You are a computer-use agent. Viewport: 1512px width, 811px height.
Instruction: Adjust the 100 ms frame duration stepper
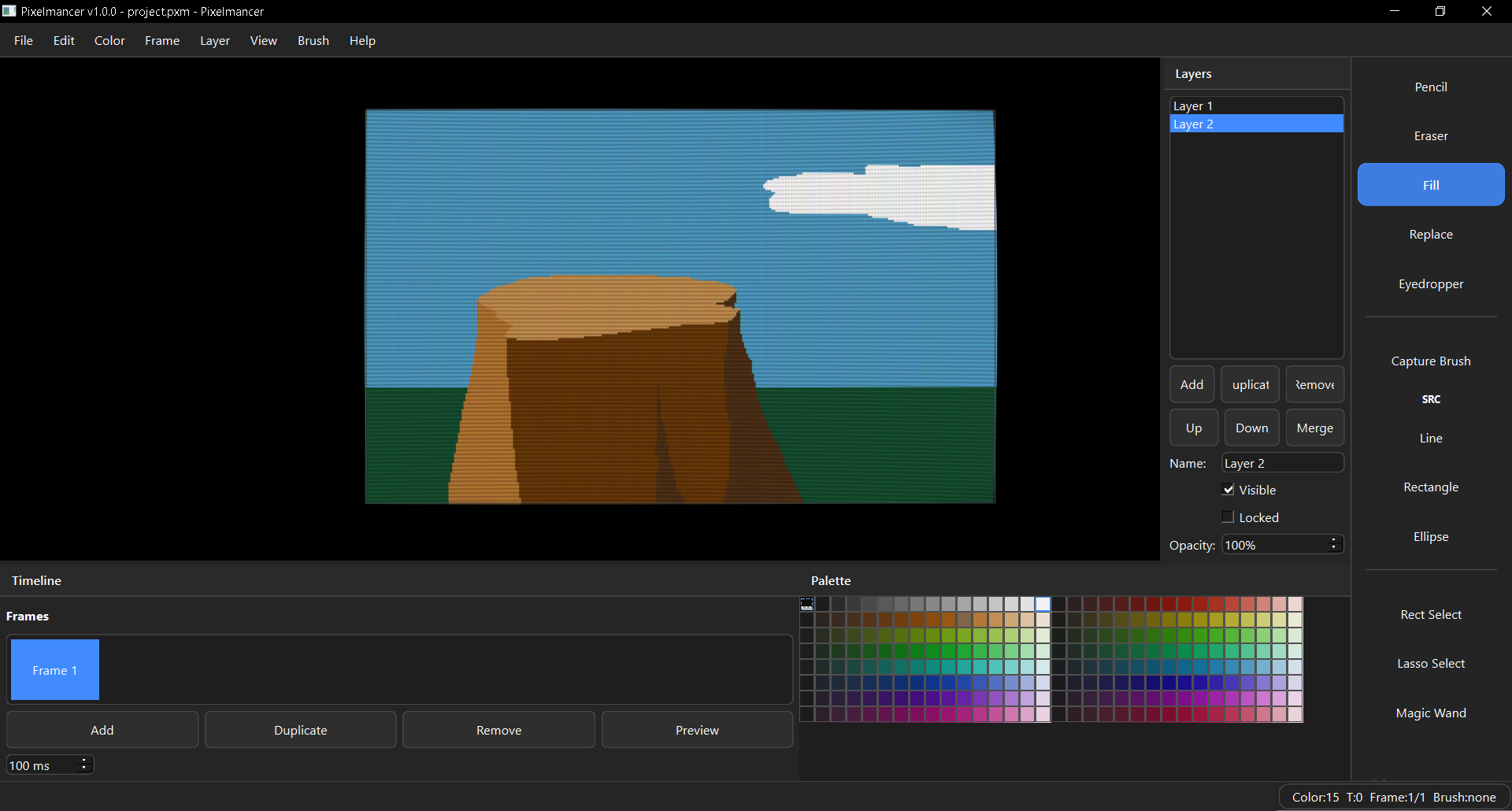(83, 765)
